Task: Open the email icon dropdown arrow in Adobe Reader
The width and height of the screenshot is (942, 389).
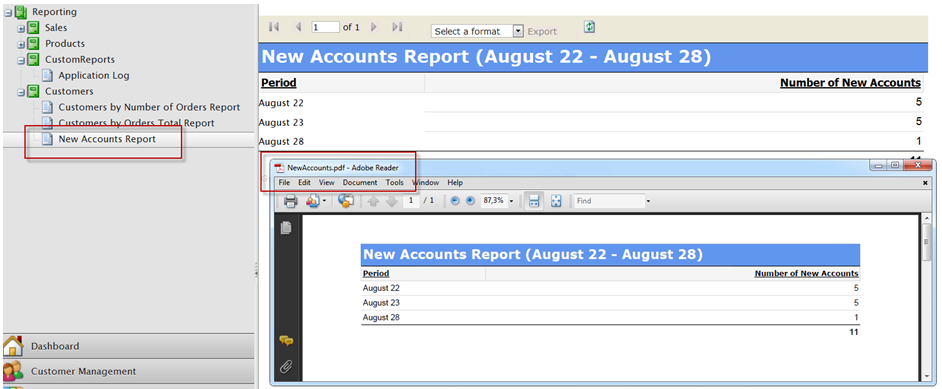Action: tap(324, 202)
